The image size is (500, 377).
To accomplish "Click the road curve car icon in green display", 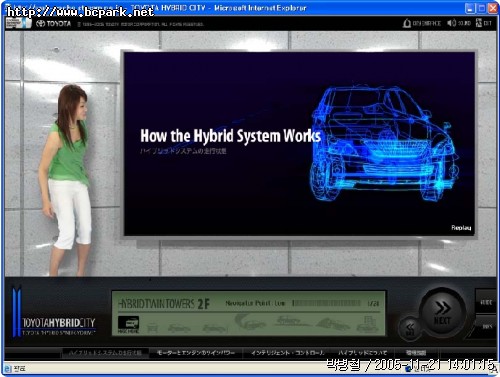I will (250, 322).
